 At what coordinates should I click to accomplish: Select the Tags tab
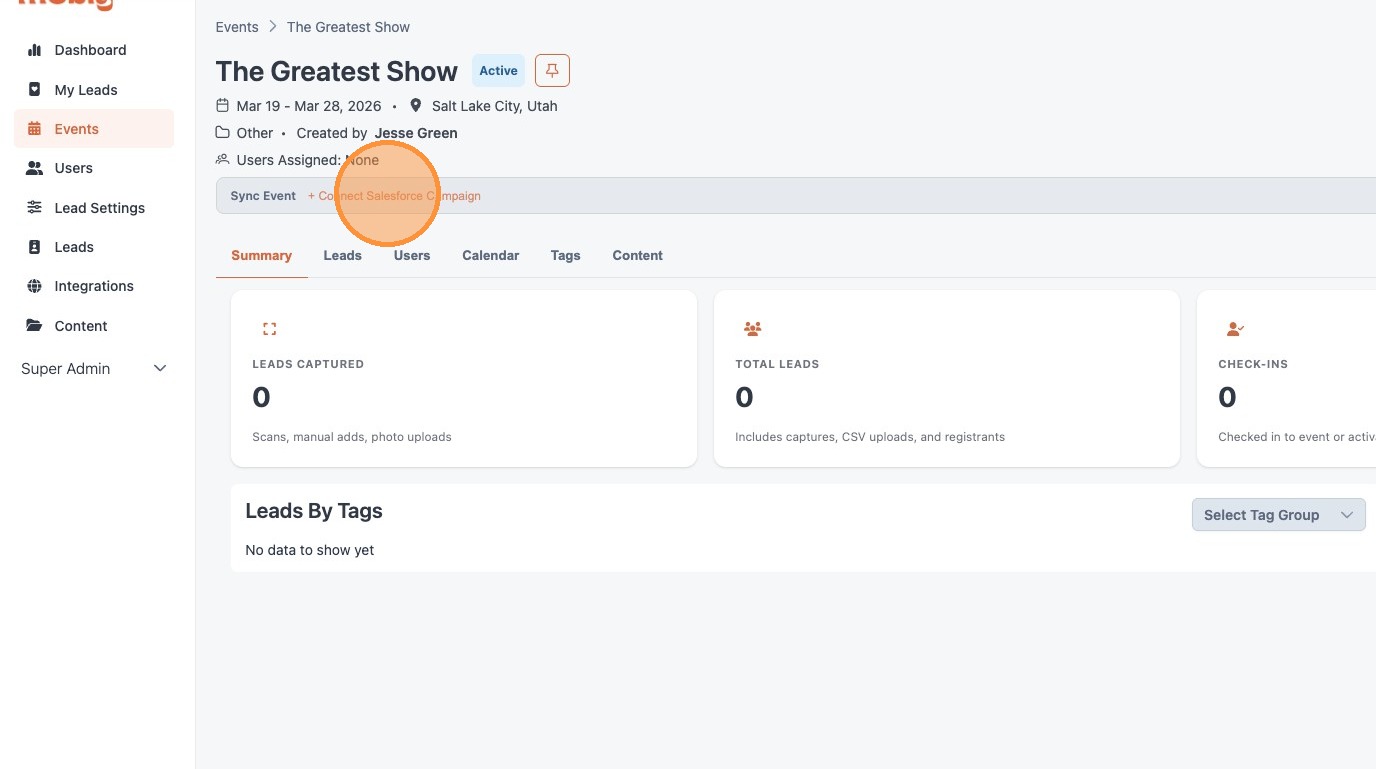point(565,256)
